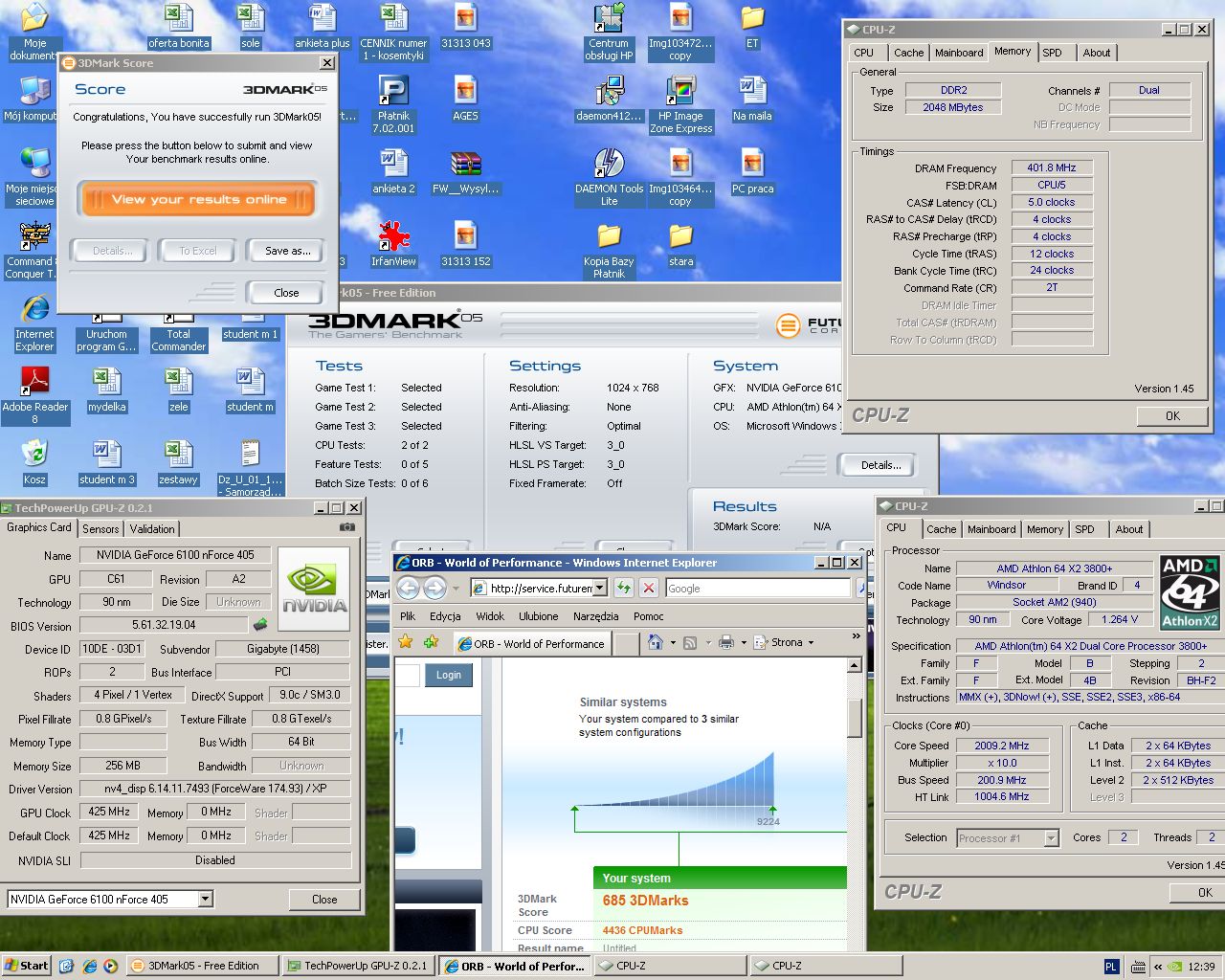Screen dimensions: 1225x980
Task: Click the IE address URL field
Action: click(539, 588)
